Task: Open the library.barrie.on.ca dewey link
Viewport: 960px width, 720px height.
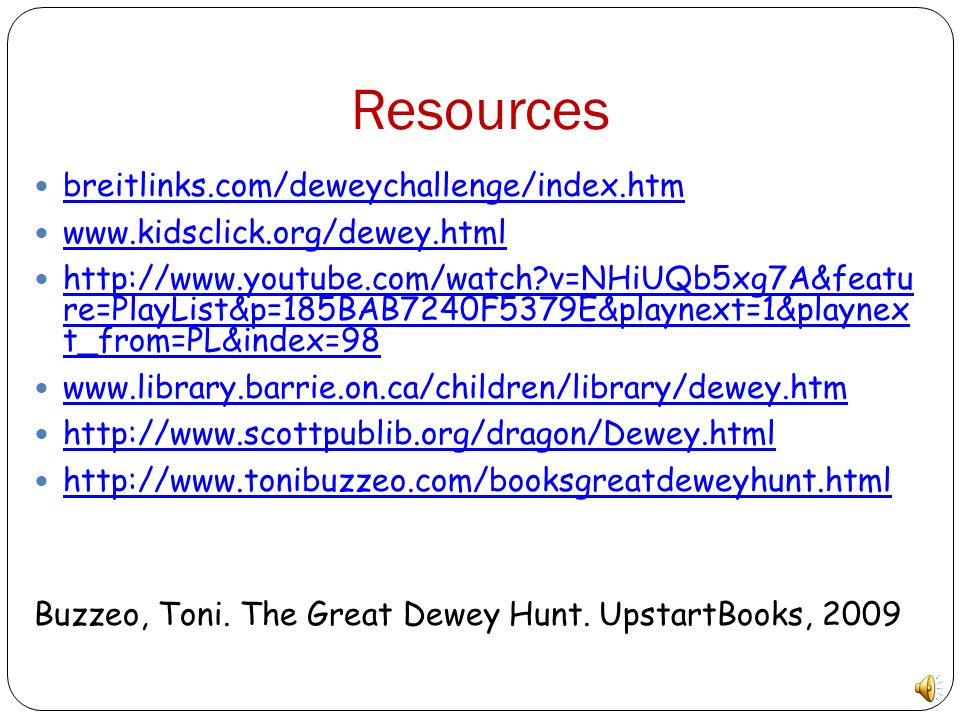Action: pos(455,388)
